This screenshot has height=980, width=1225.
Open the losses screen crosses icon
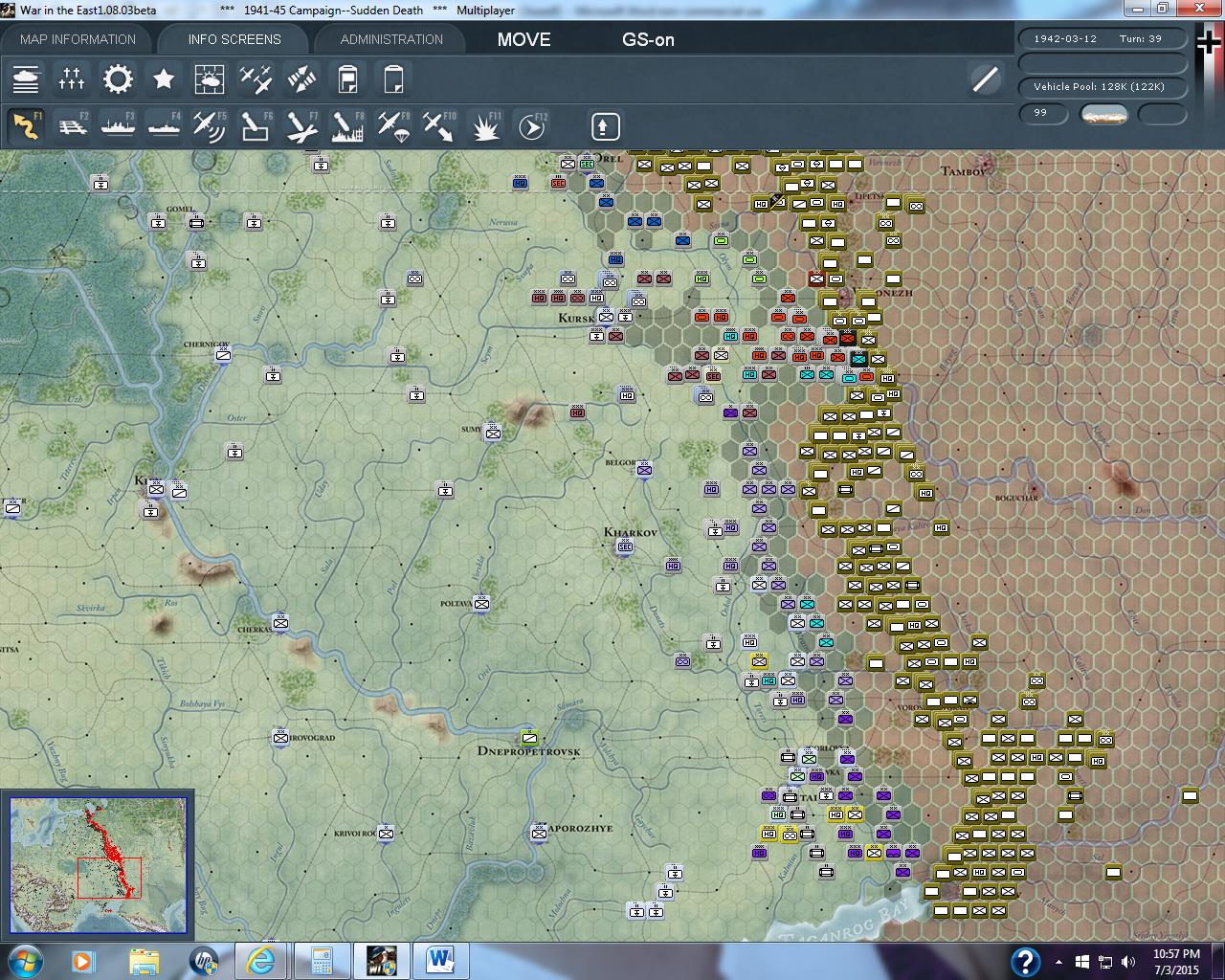pos(72,79)
